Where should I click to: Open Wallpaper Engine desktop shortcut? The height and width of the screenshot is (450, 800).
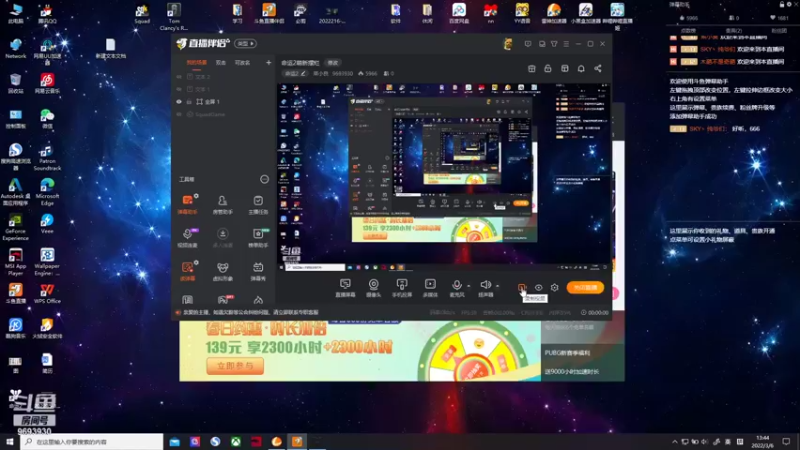[47, 262]
